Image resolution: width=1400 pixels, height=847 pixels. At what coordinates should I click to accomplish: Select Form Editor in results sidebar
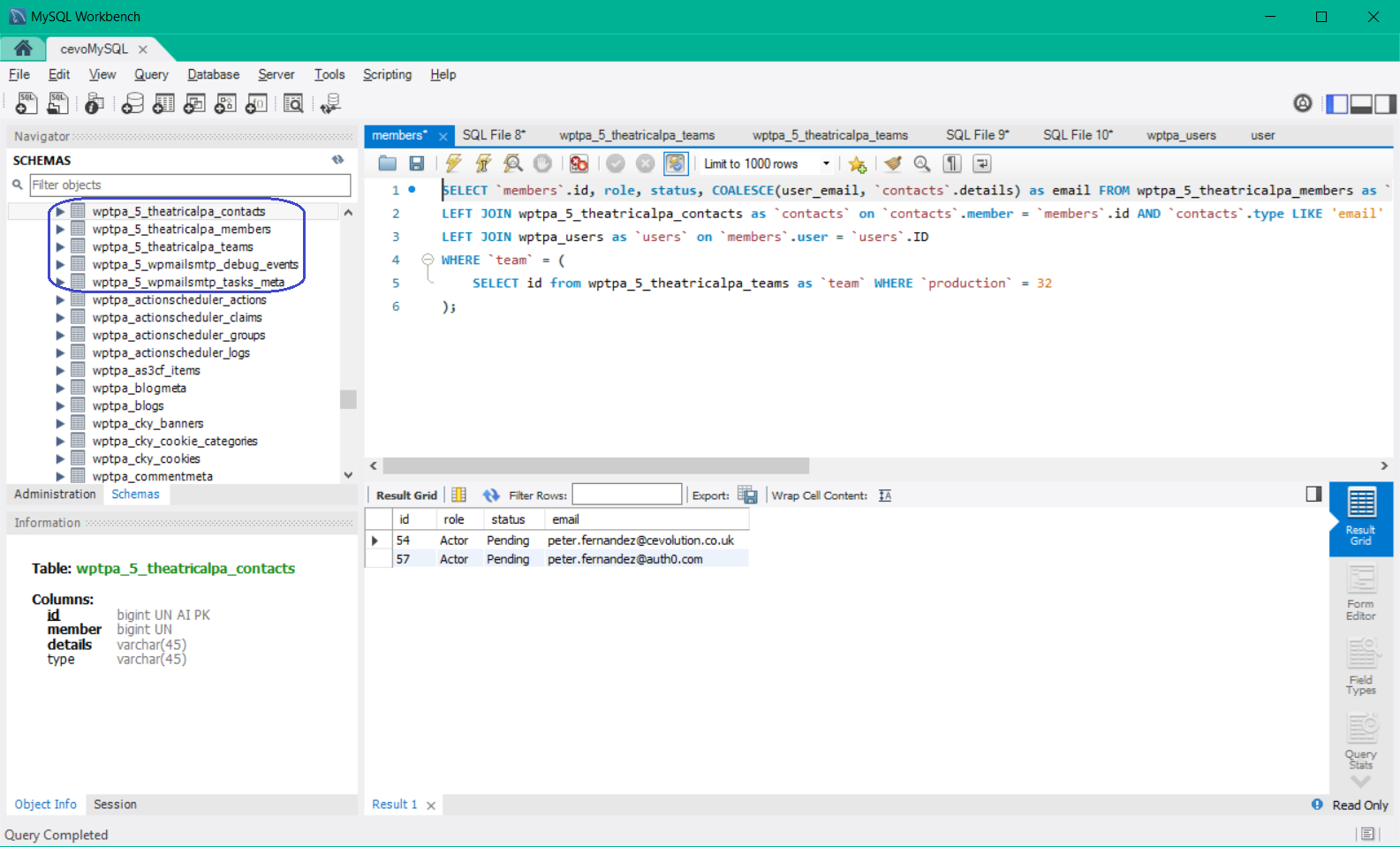coord(1361,594)
